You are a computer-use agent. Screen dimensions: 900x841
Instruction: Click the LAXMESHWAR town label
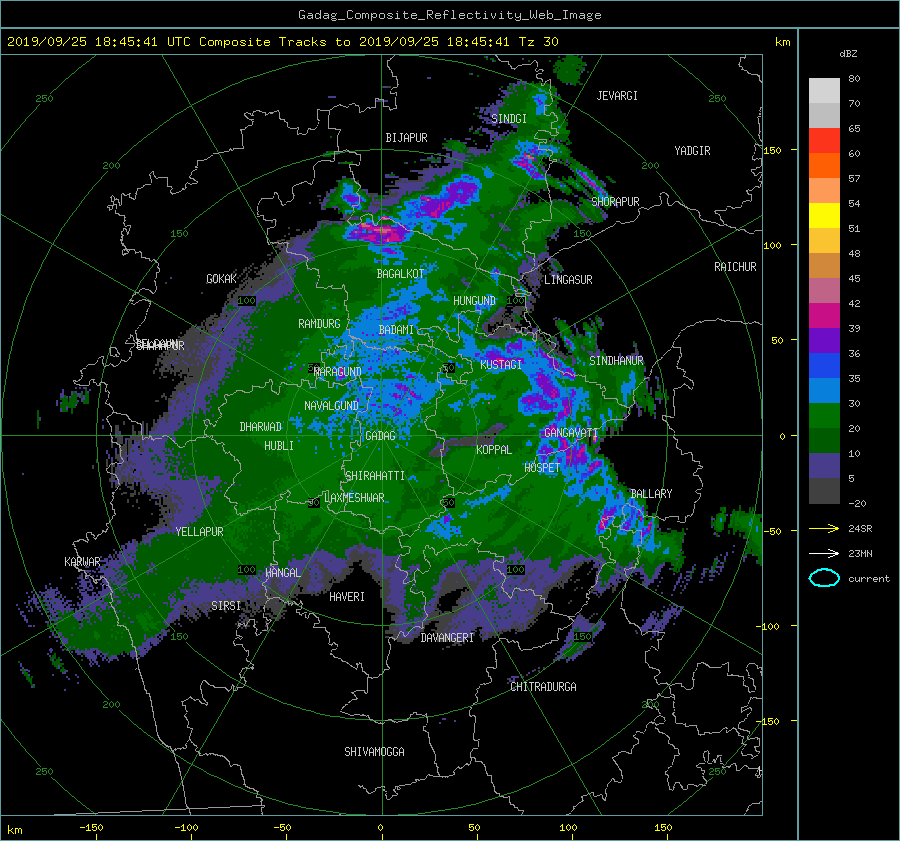(354, 498)
